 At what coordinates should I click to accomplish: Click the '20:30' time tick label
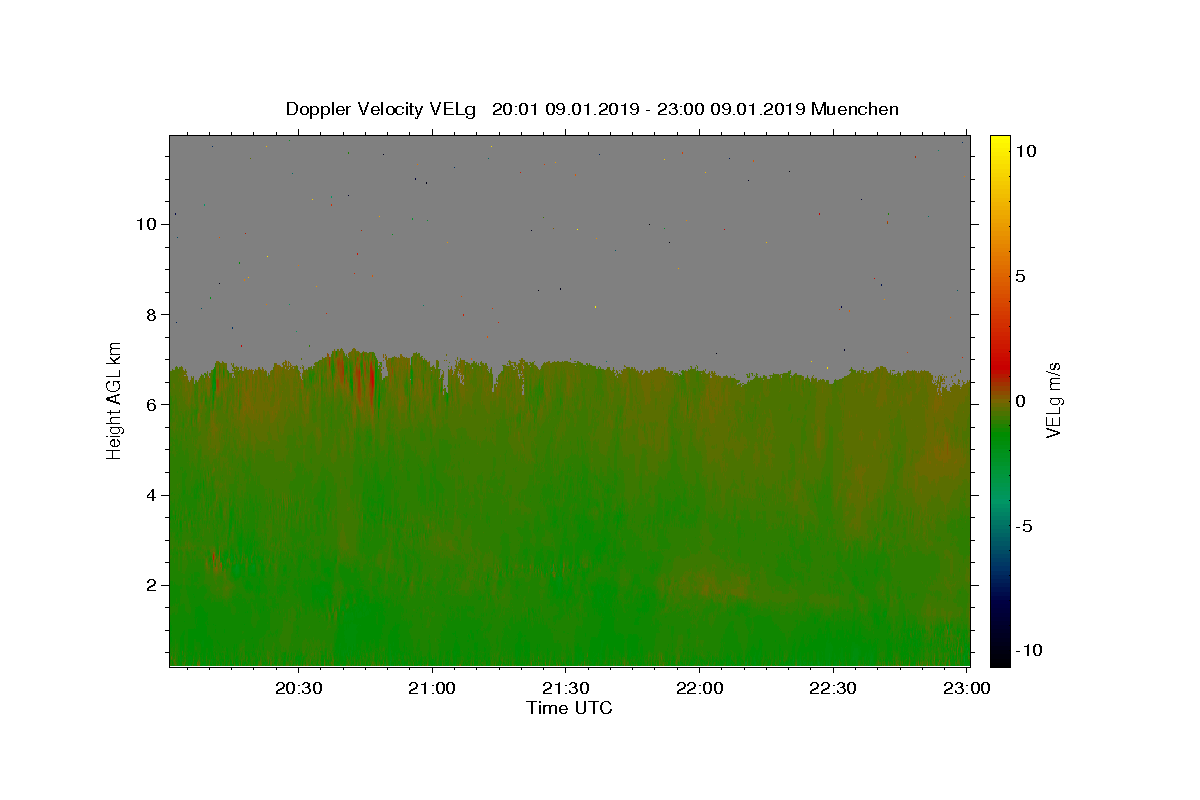coord(299,688)
